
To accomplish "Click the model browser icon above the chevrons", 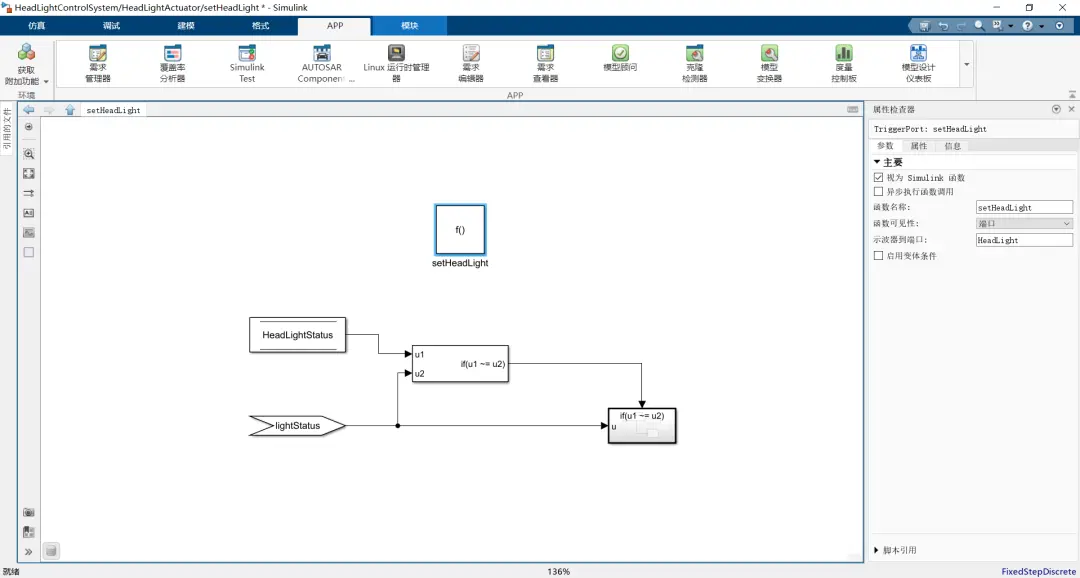I will pos(28,532).
